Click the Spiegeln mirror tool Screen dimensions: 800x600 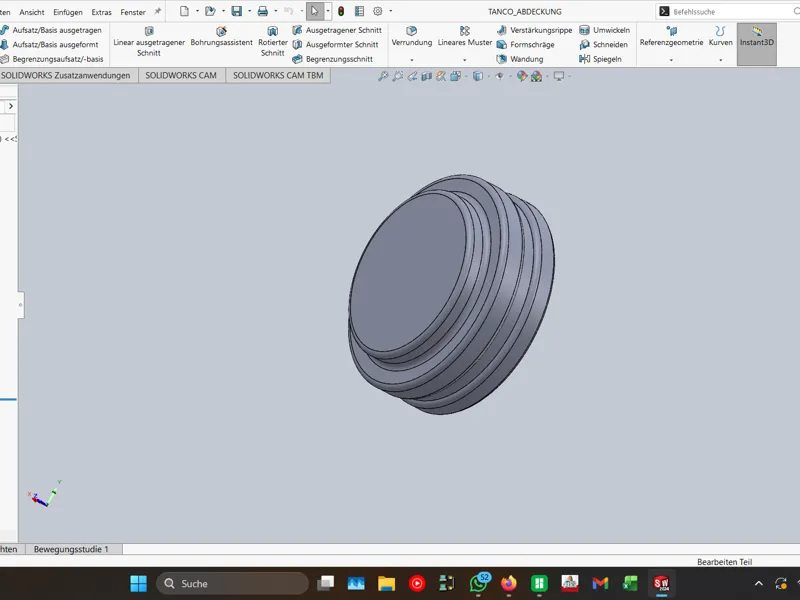[x=600, y=59]
